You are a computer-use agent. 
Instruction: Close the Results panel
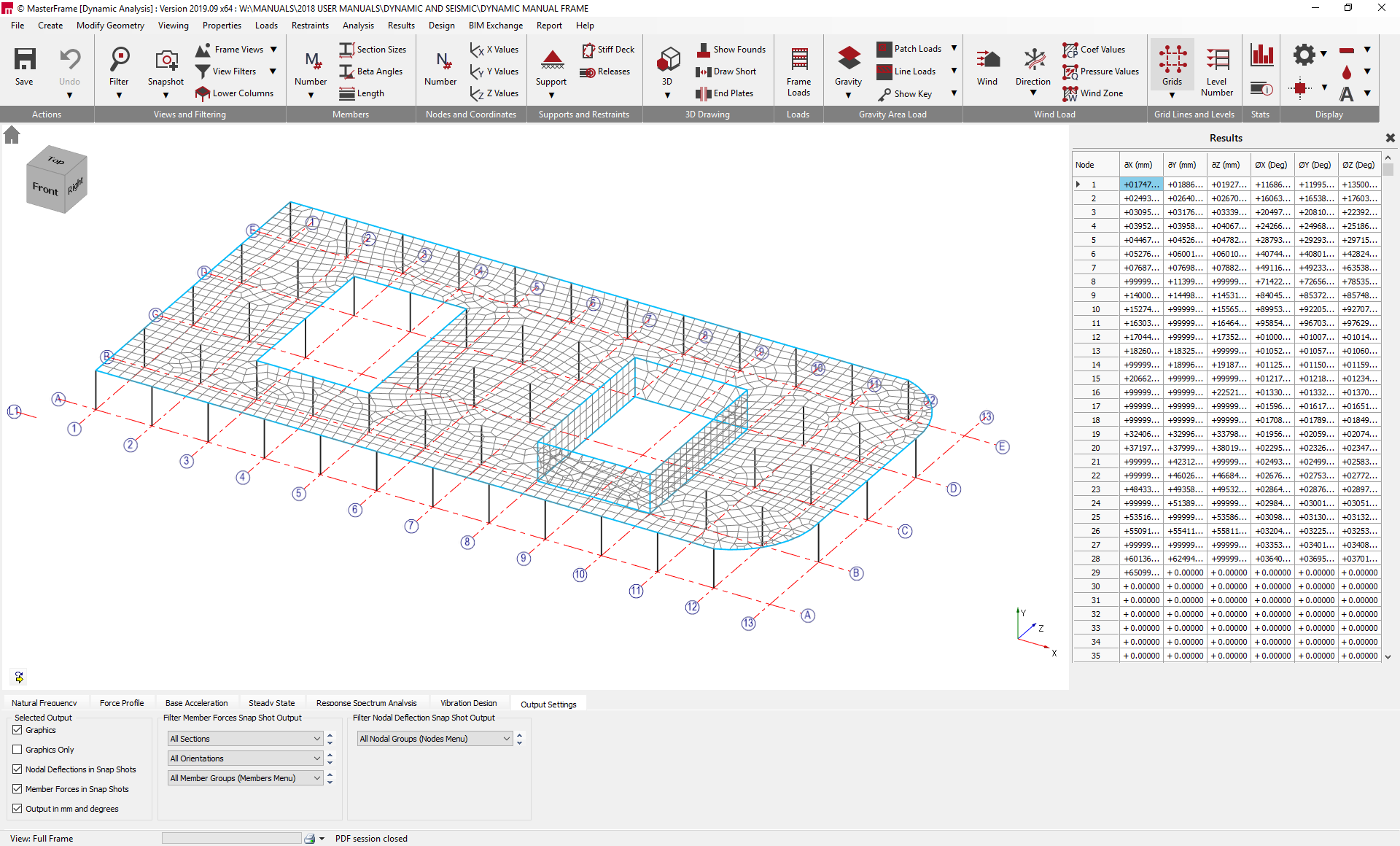[1390, 138]
